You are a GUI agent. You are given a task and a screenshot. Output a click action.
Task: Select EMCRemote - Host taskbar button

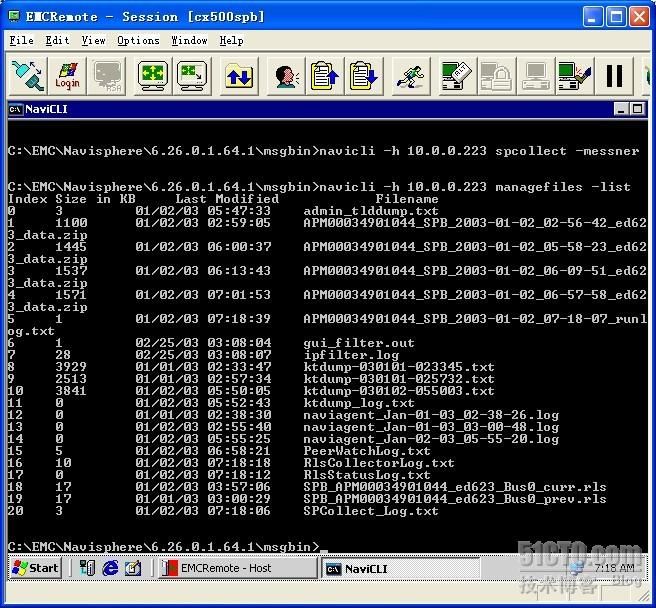coord(237,568)
